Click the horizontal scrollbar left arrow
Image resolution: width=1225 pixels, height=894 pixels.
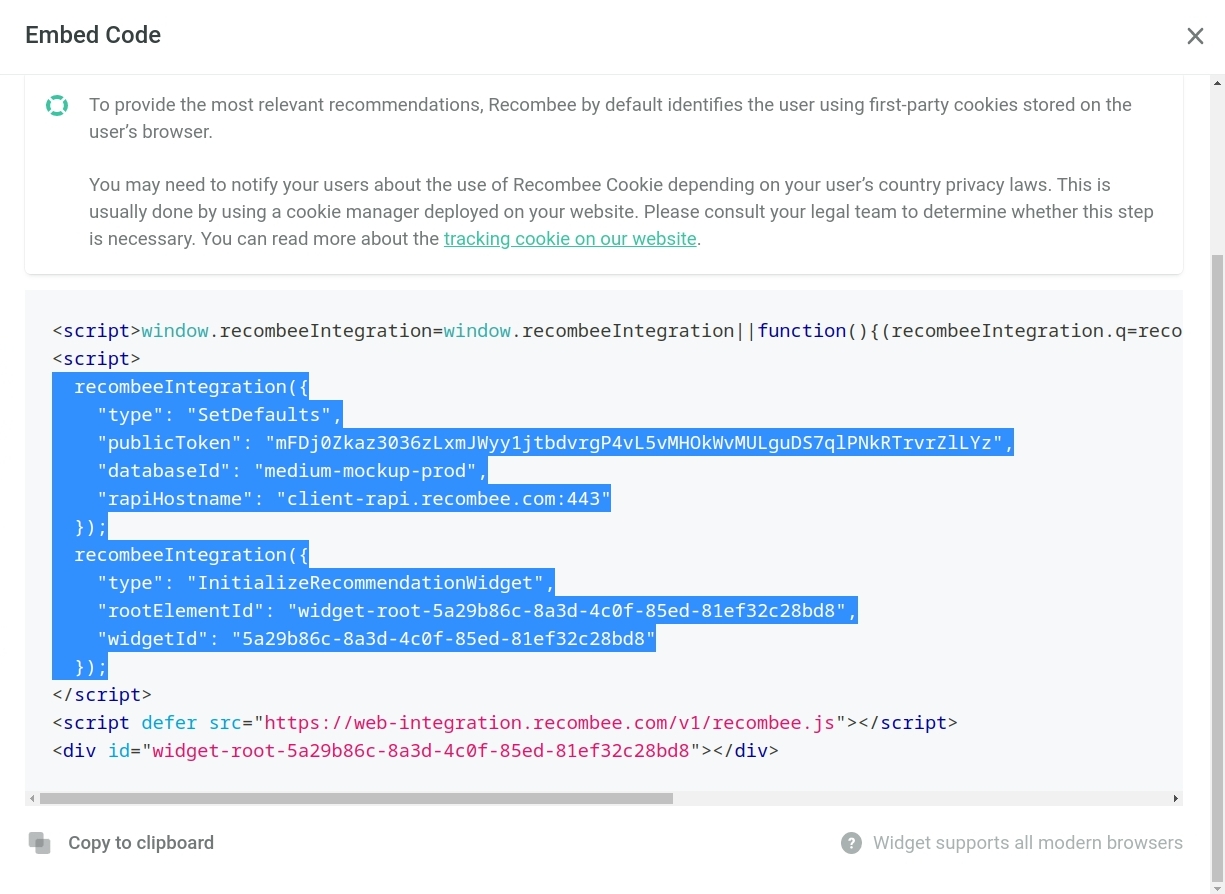(x=32, y=799)
